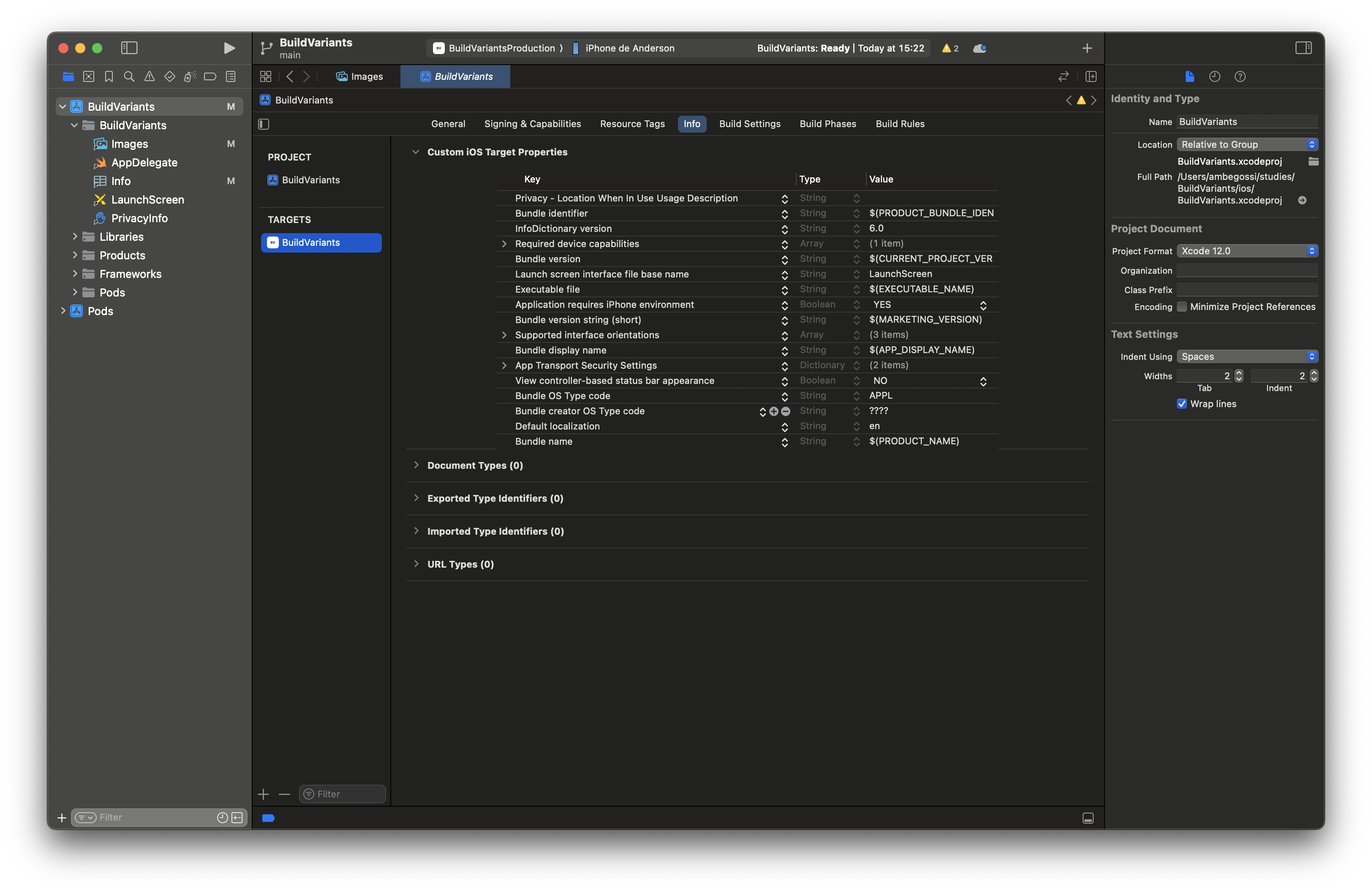This screenshot has width=1372, height=892.
Task: Show the Quick Help inspector
Action: [x=1240, y=76]
